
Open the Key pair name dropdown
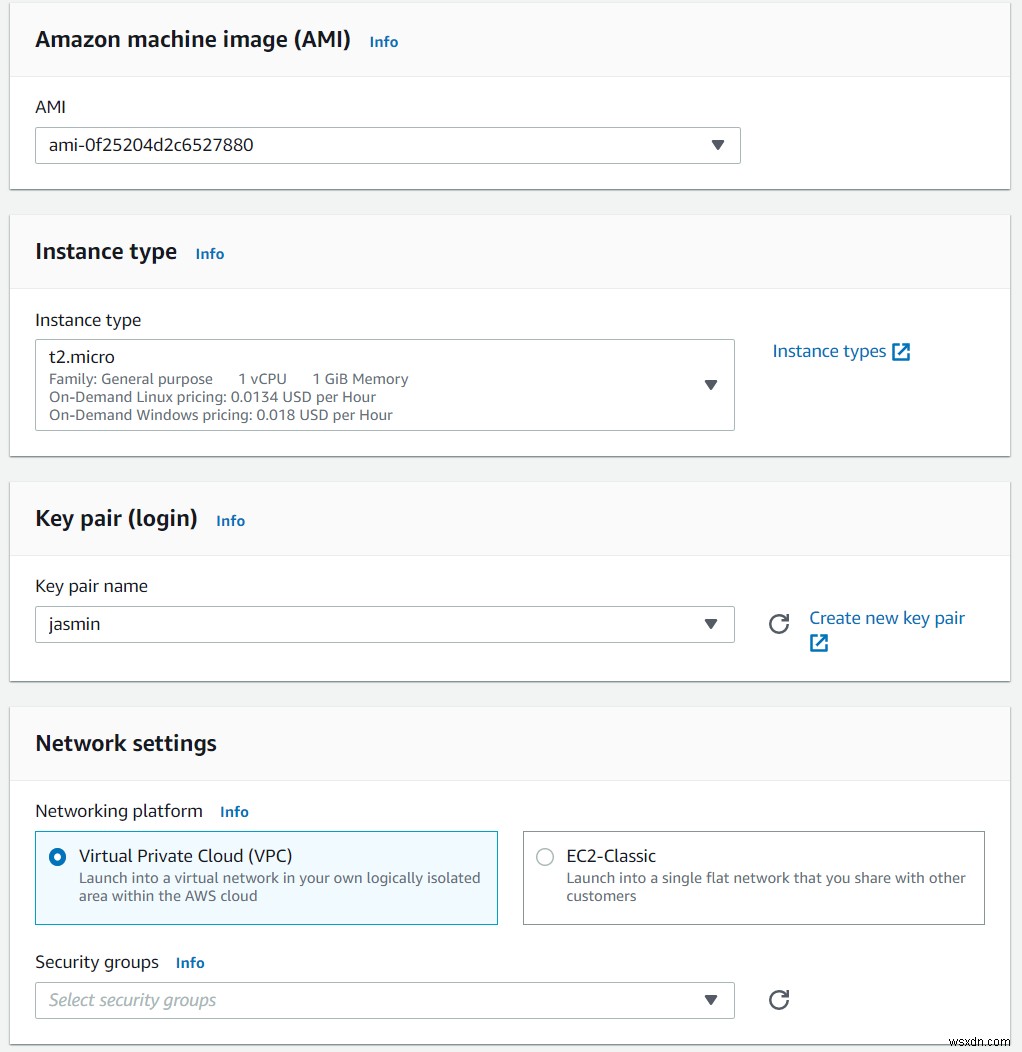pos(710,624)
